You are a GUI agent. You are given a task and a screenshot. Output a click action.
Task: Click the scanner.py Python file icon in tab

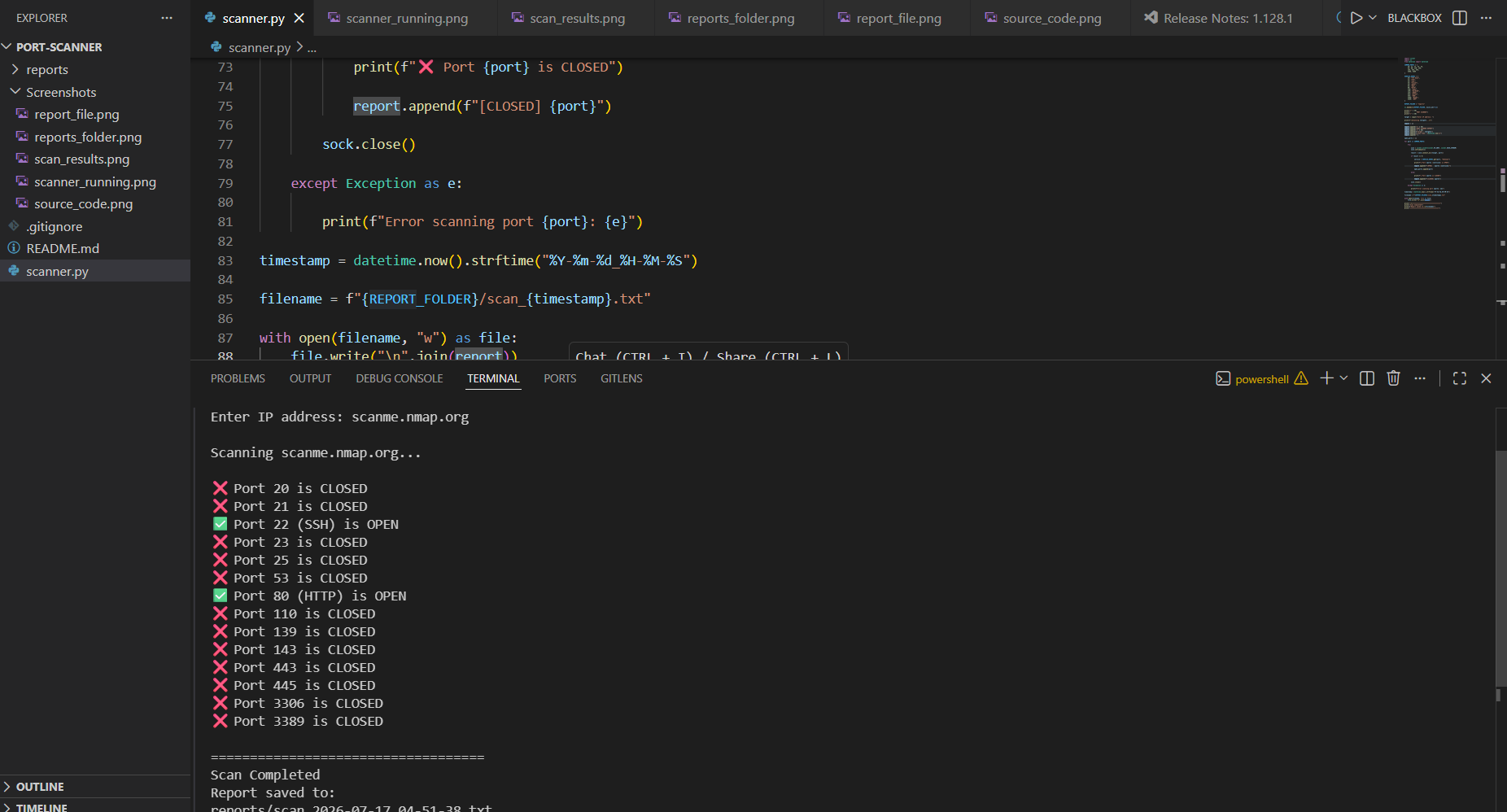tap(211, 18)
